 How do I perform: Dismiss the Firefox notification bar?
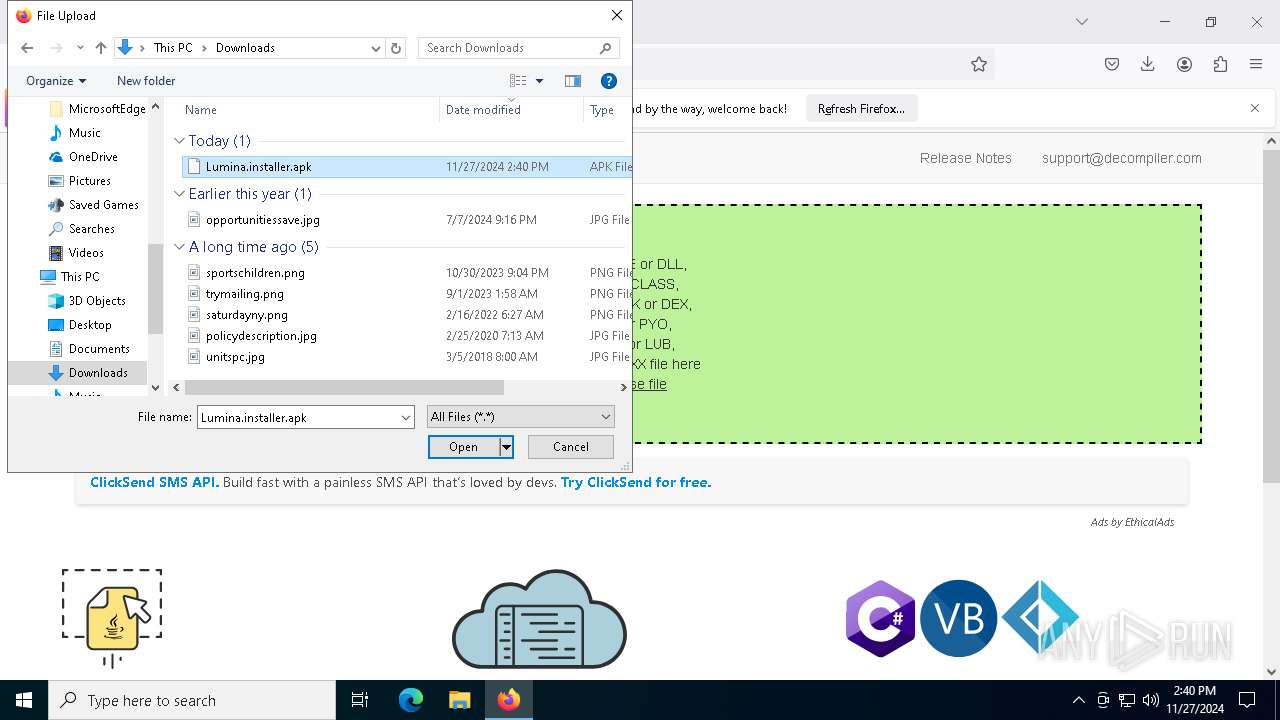(x=1255, y=108)
